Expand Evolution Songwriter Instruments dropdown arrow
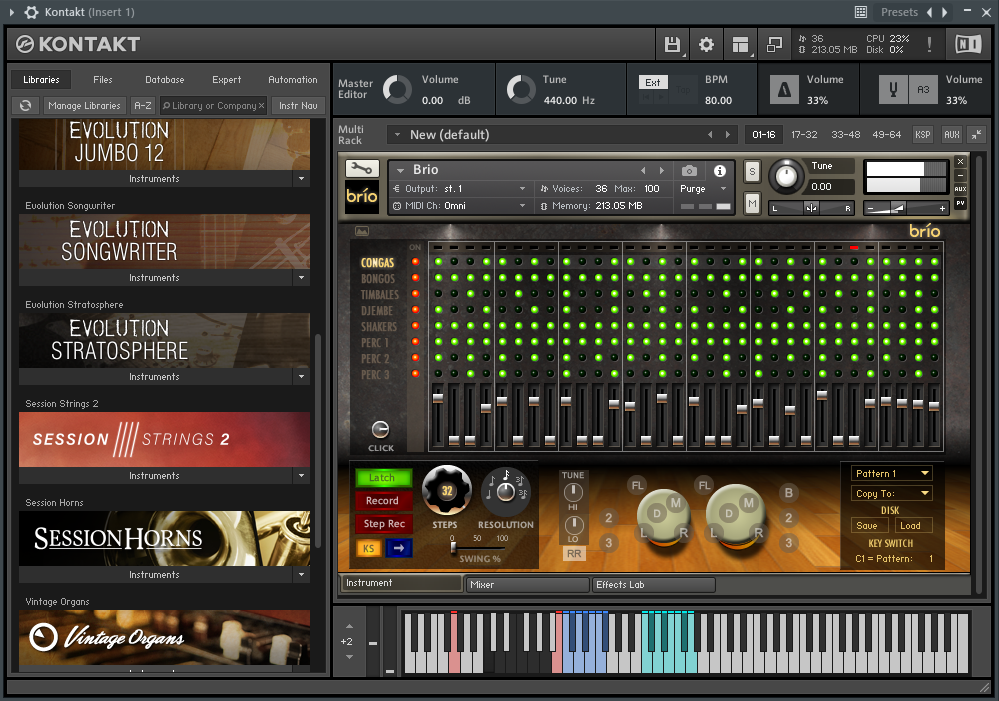The height and width of the screenshot is (701, 999). click(x=301, y=278)
